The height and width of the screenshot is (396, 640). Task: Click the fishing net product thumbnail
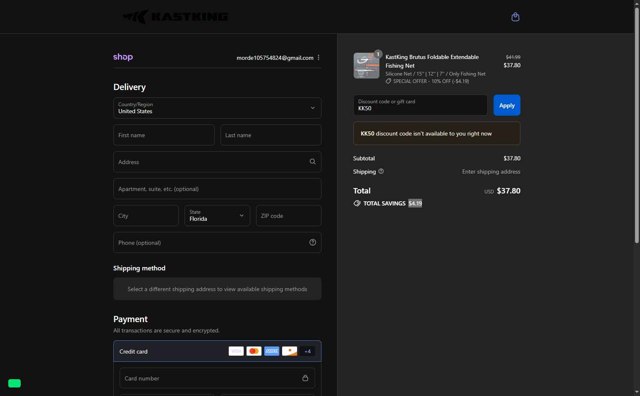tap(366, 65)
